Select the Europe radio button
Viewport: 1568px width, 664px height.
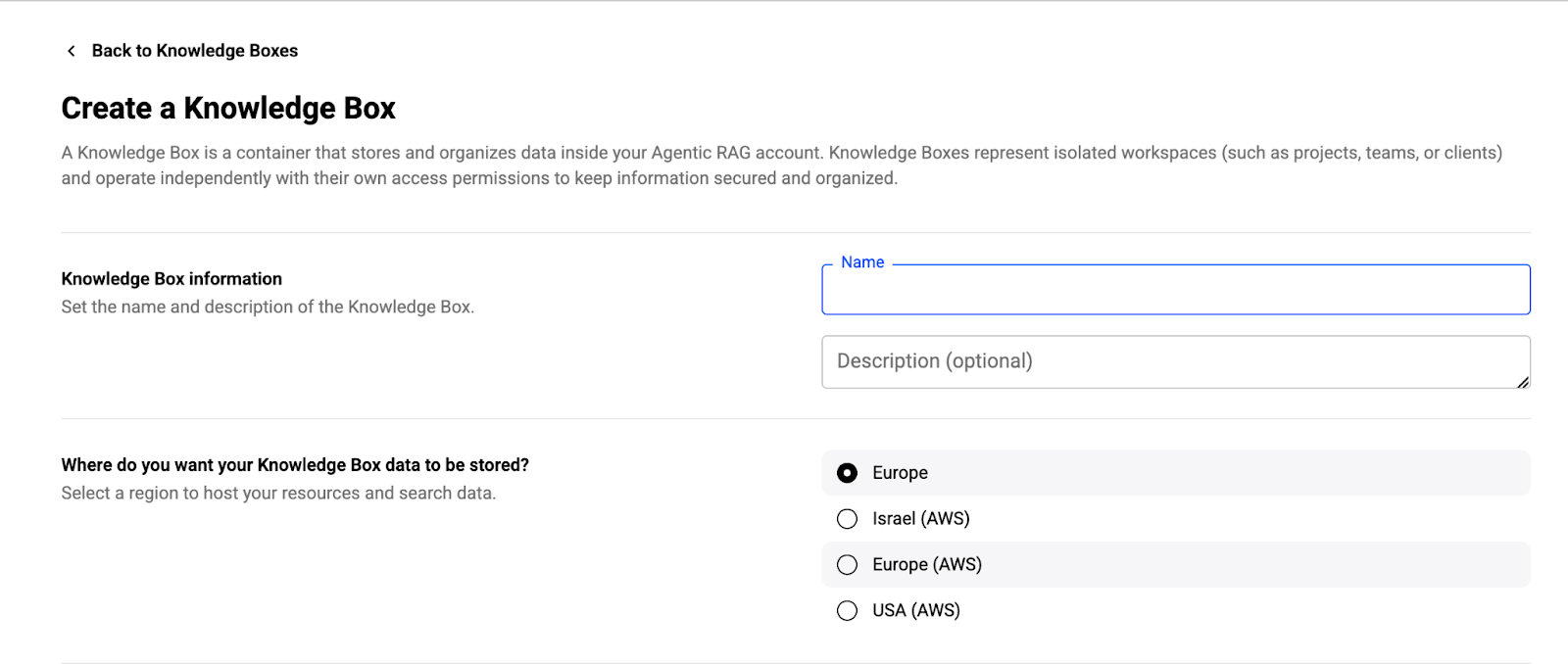coord(848,473)
